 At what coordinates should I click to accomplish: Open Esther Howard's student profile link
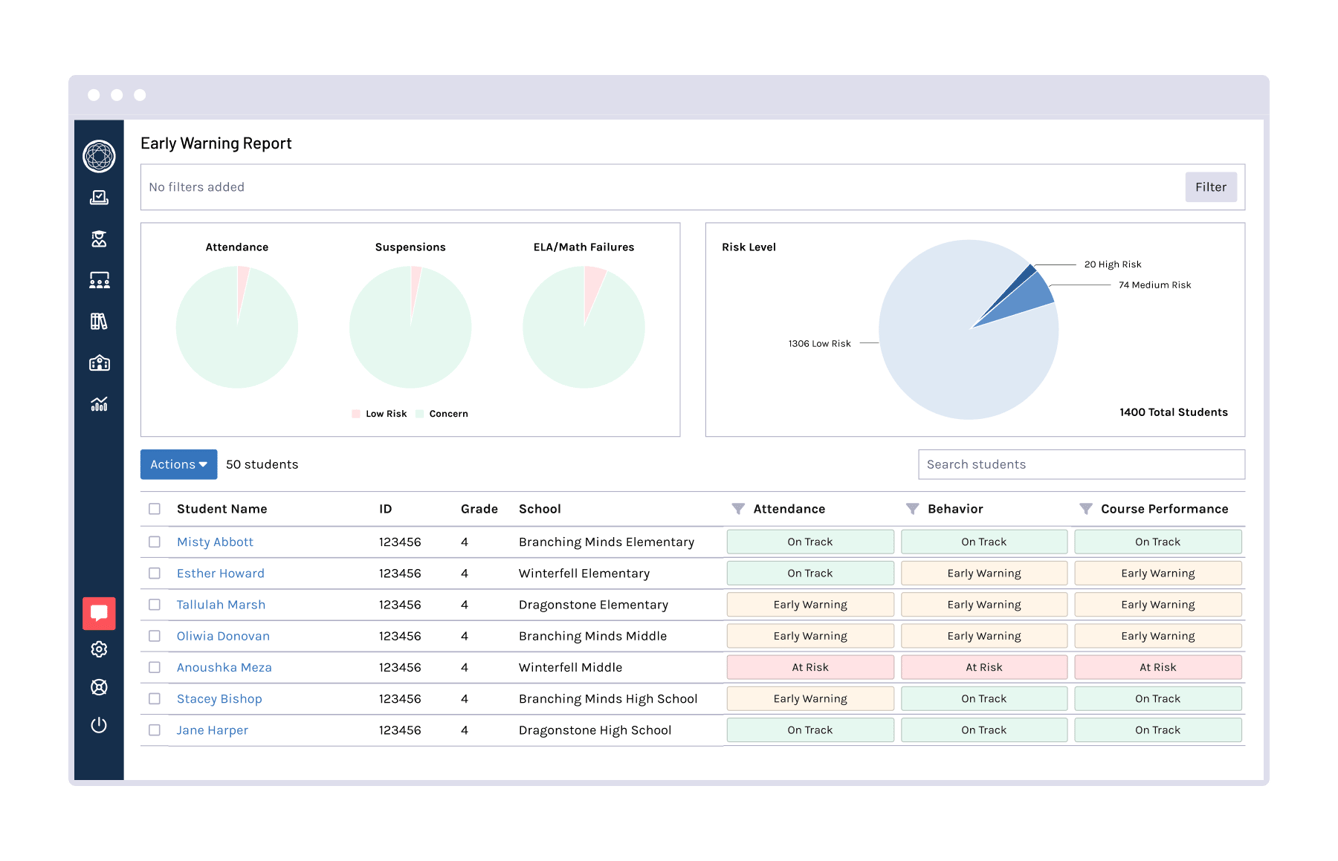220,573
